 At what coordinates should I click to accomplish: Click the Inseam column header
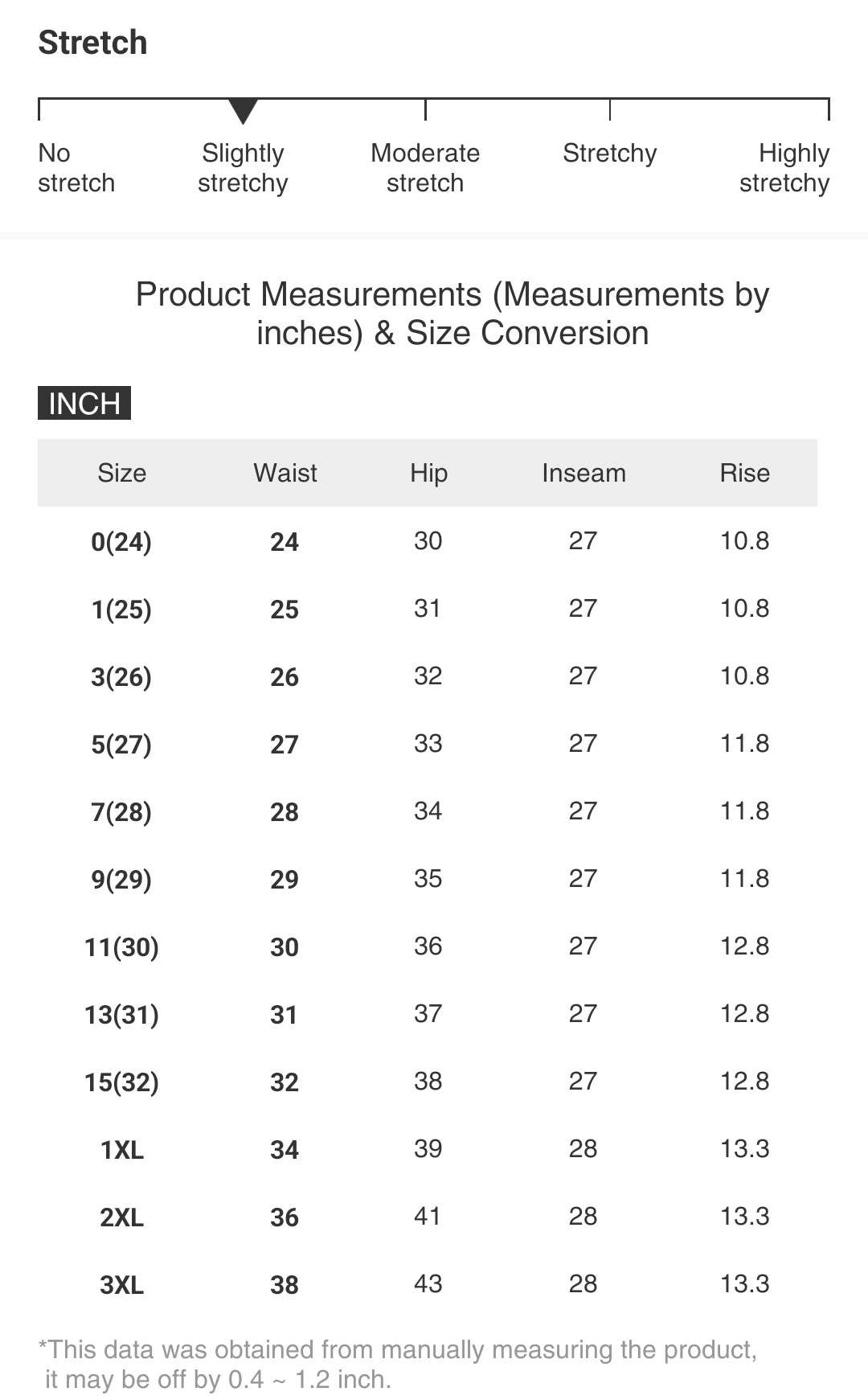pos(583,473)
